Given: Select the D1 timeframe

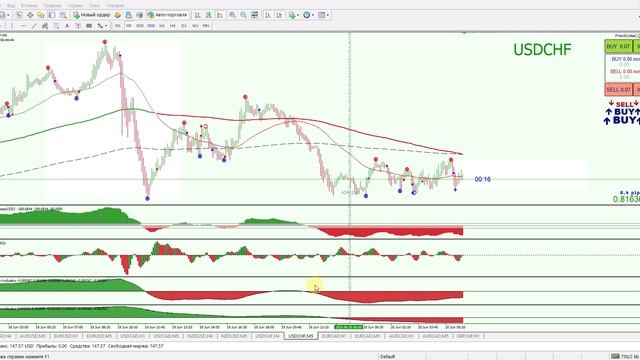Looking at the screenshot, I should click(184, 26).
